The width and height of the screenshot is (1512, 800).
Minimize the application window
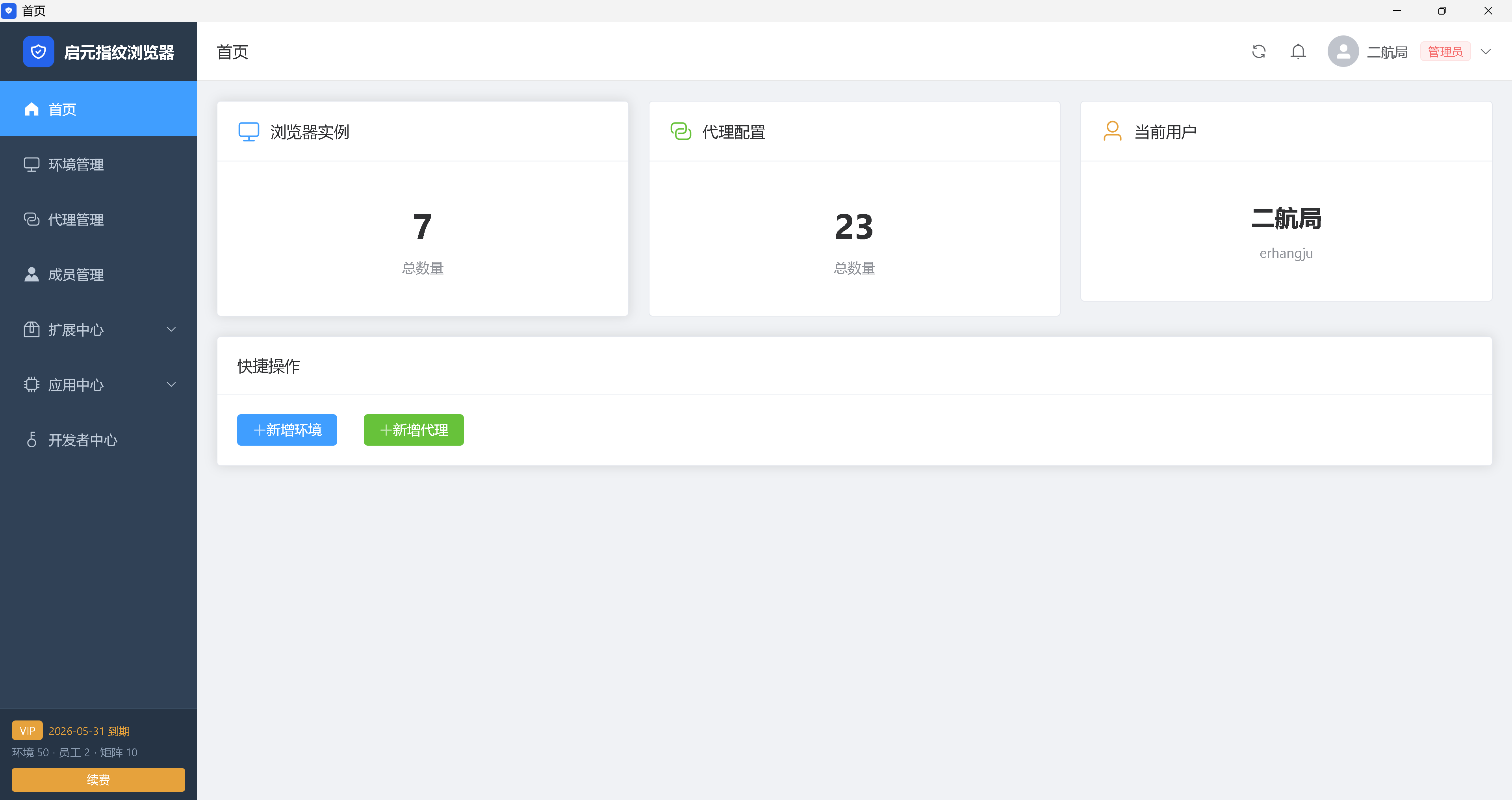[1397, 11]
